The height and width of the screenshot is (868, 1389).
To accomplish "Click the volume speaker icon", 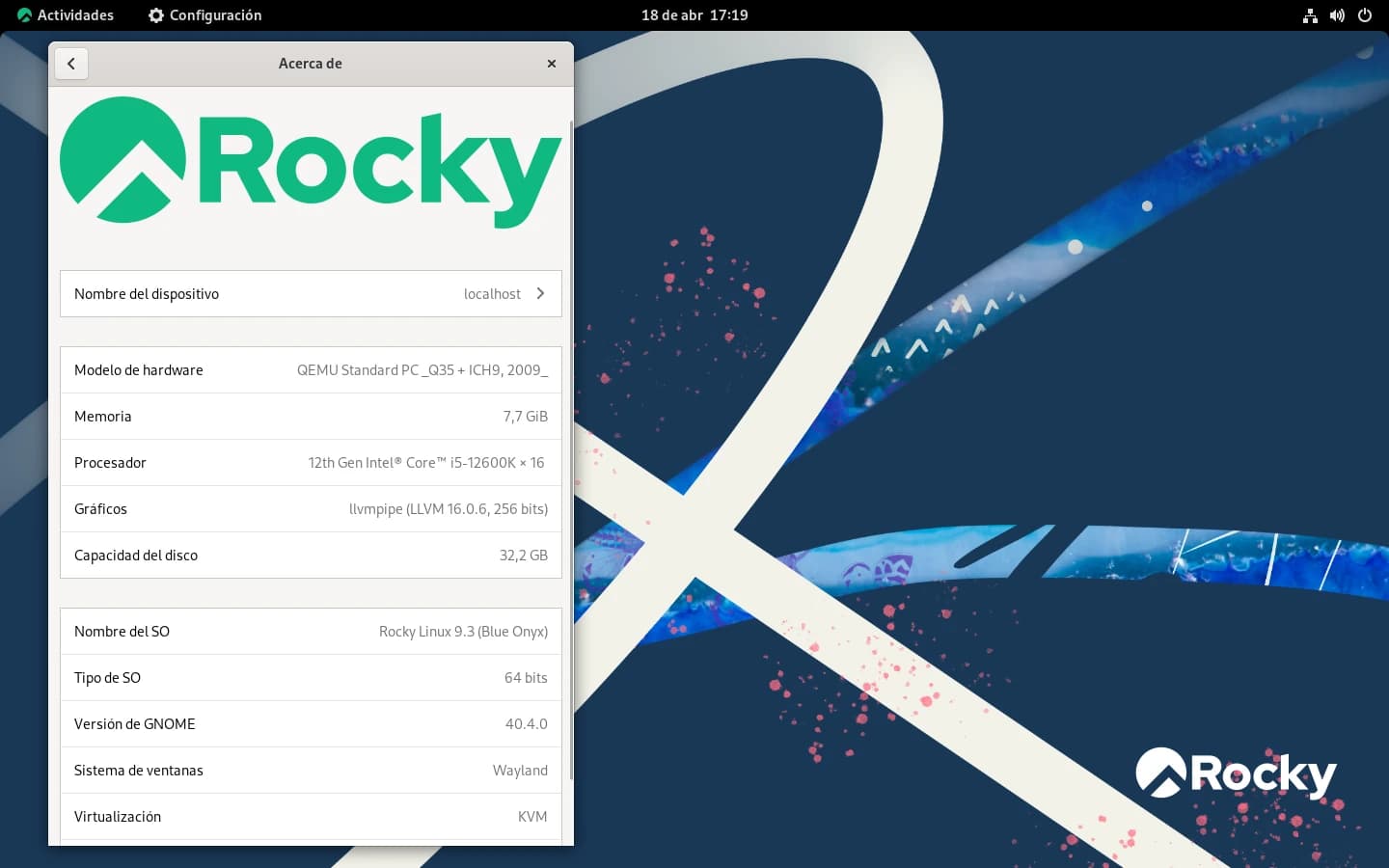I will pos(1337,15).
